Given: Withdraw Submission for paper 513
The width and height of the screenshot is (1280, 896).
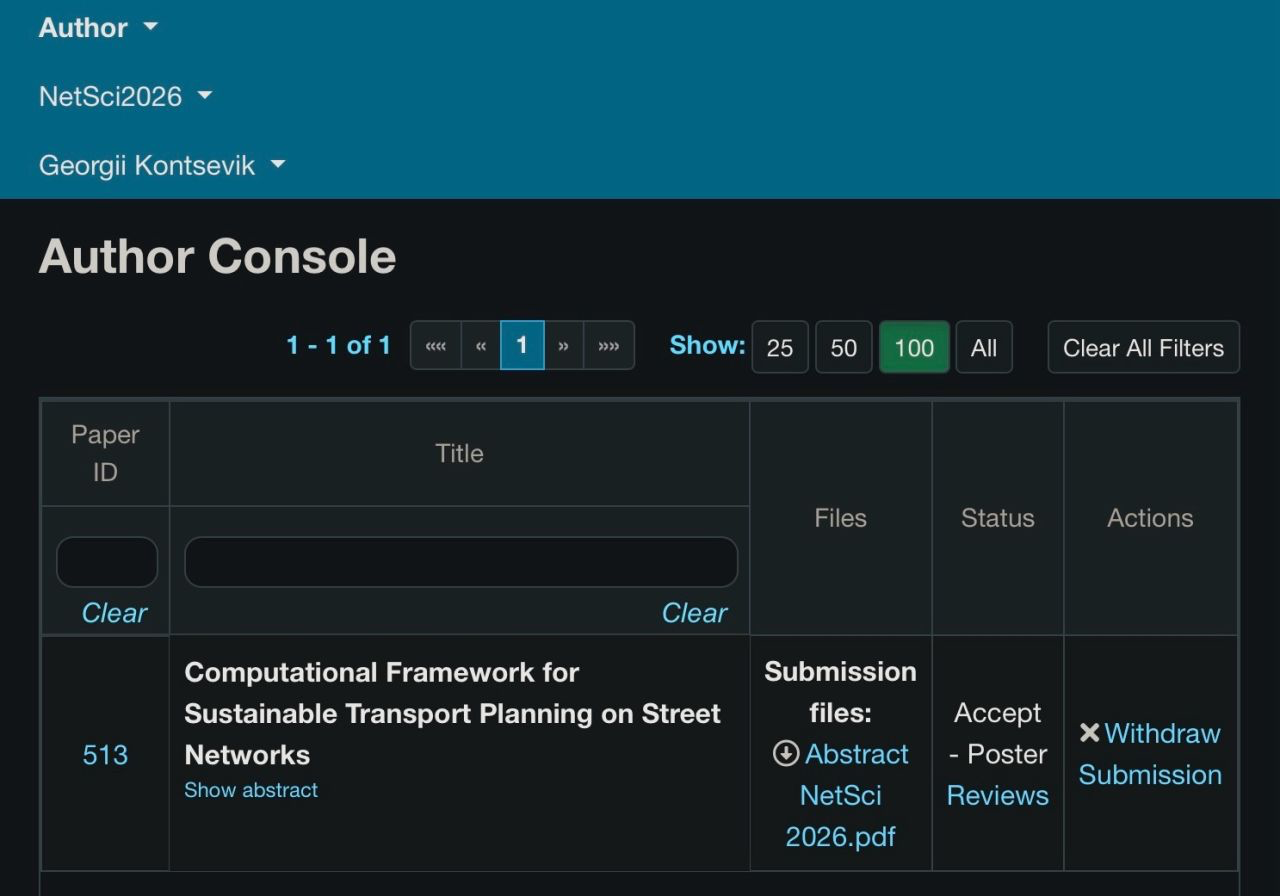Looking at the screenshot, I should [x=1150, y=754].
